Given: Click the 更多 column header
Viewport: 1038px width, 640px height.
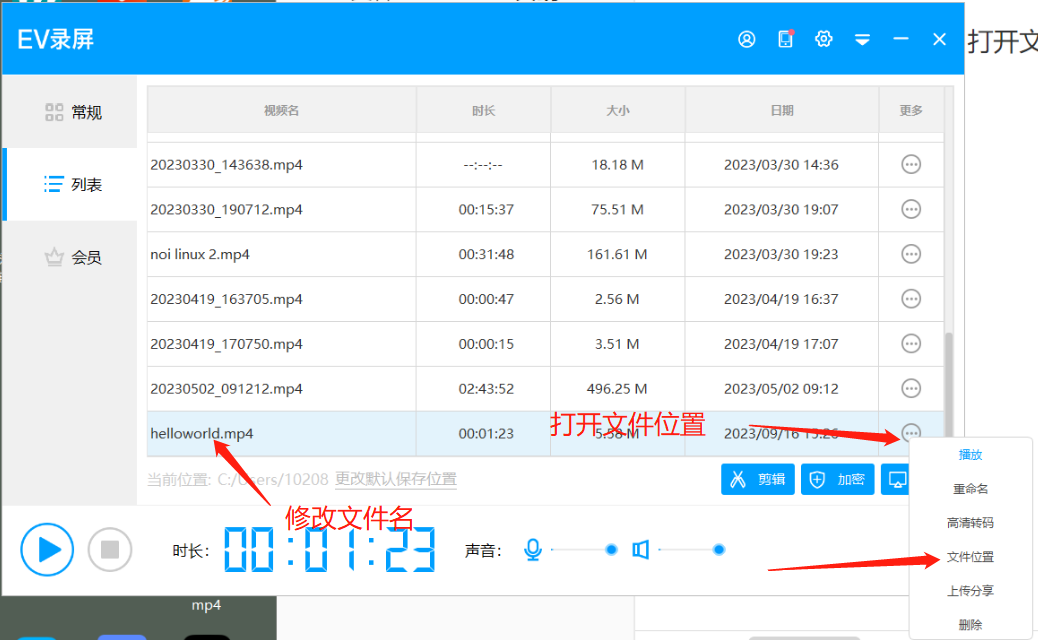Looking at the screenshot, I should point(911,111).
